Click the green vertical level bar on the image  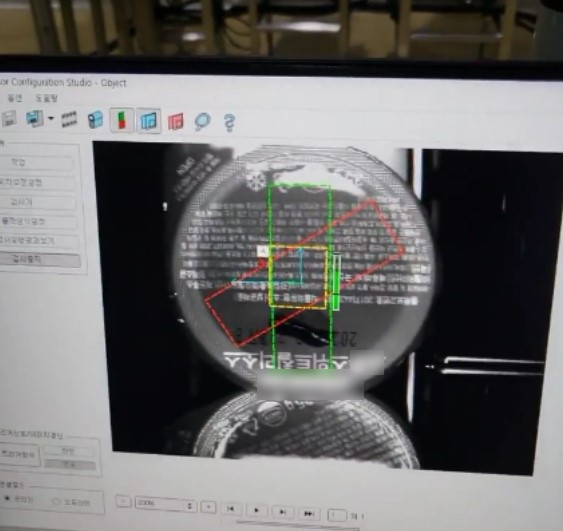(x=336, y=282)
